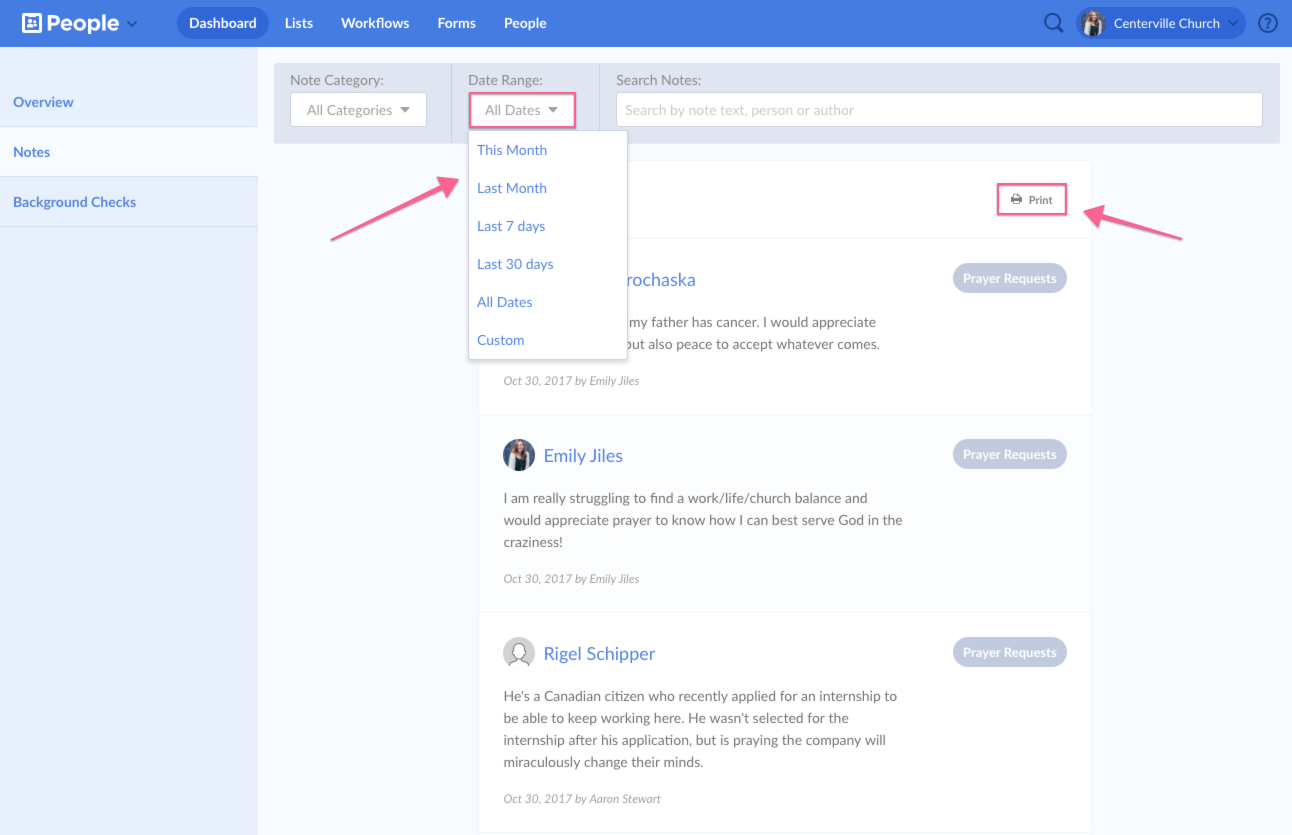1292x835 pixels.
Task: Choose Last 7 days option
Action: tap(511, 226)
